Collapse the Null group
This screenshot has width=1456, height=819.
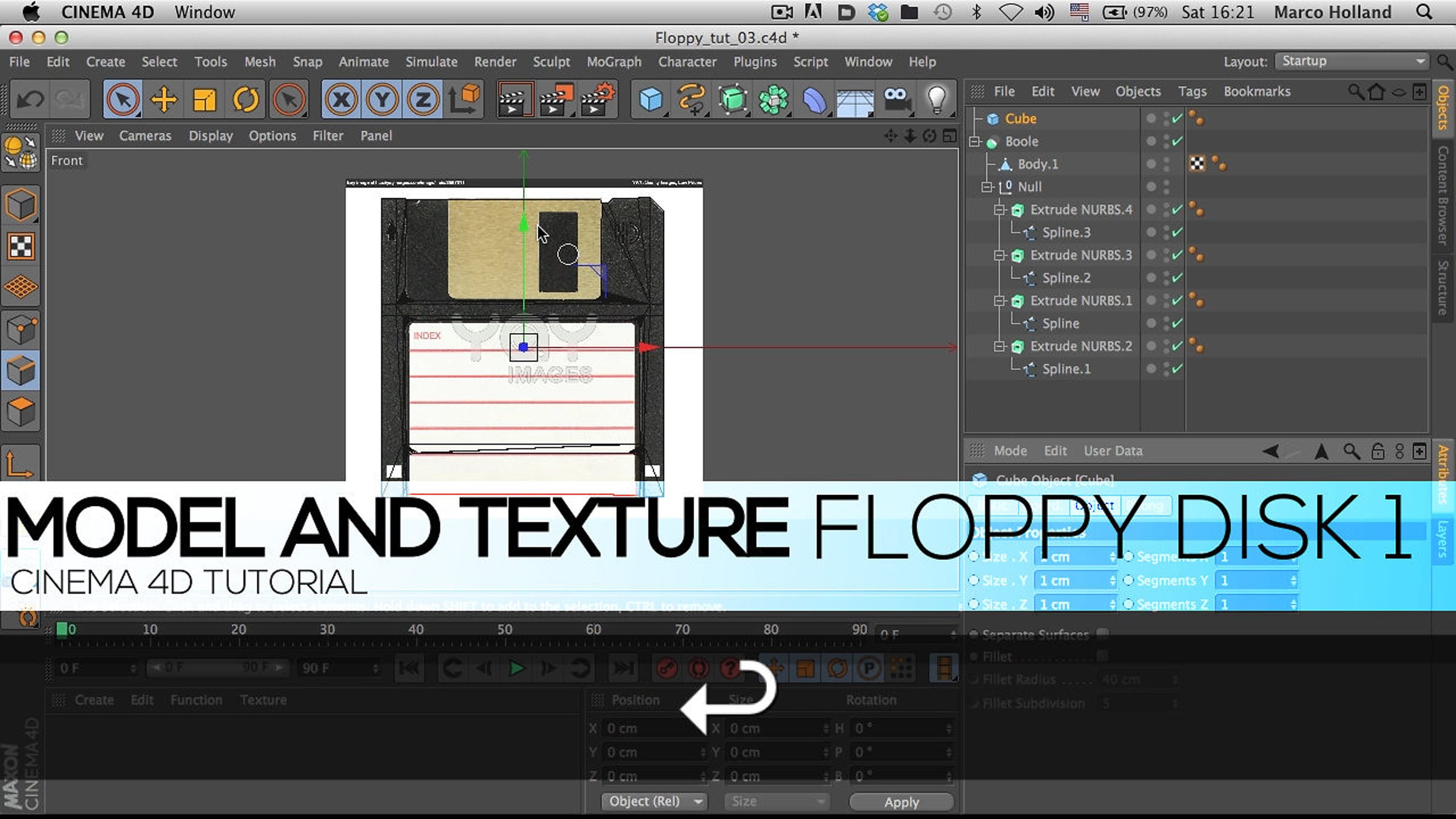987,187
